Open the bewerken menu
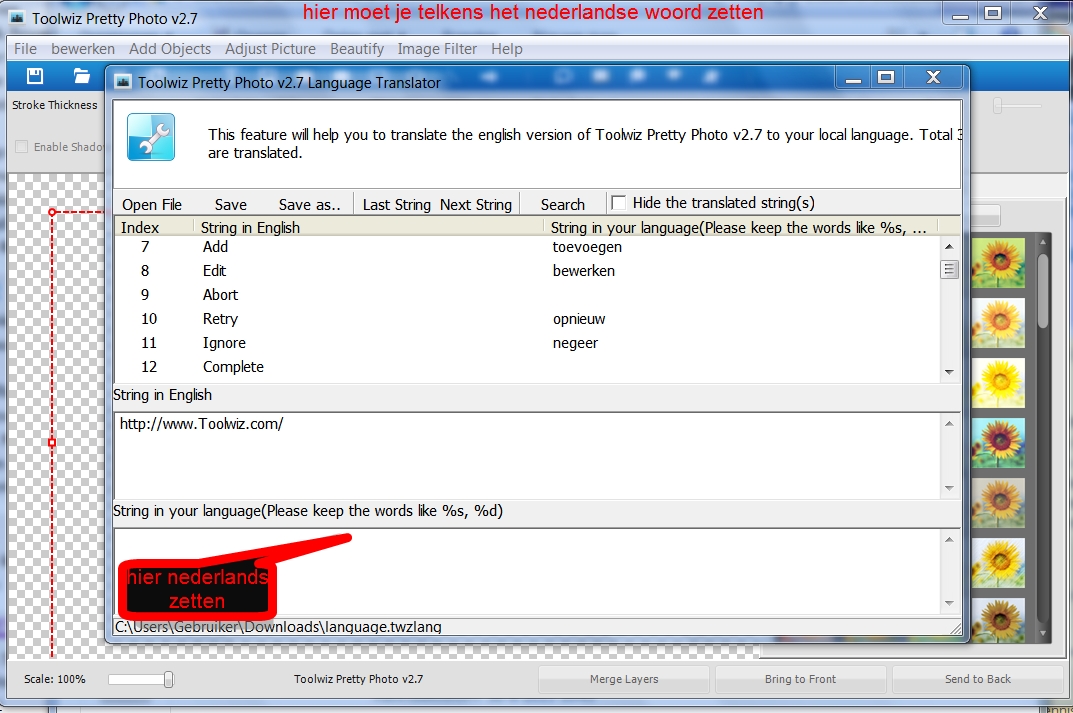Viewport: 1073px width, 713px height. tap(83, 49)
